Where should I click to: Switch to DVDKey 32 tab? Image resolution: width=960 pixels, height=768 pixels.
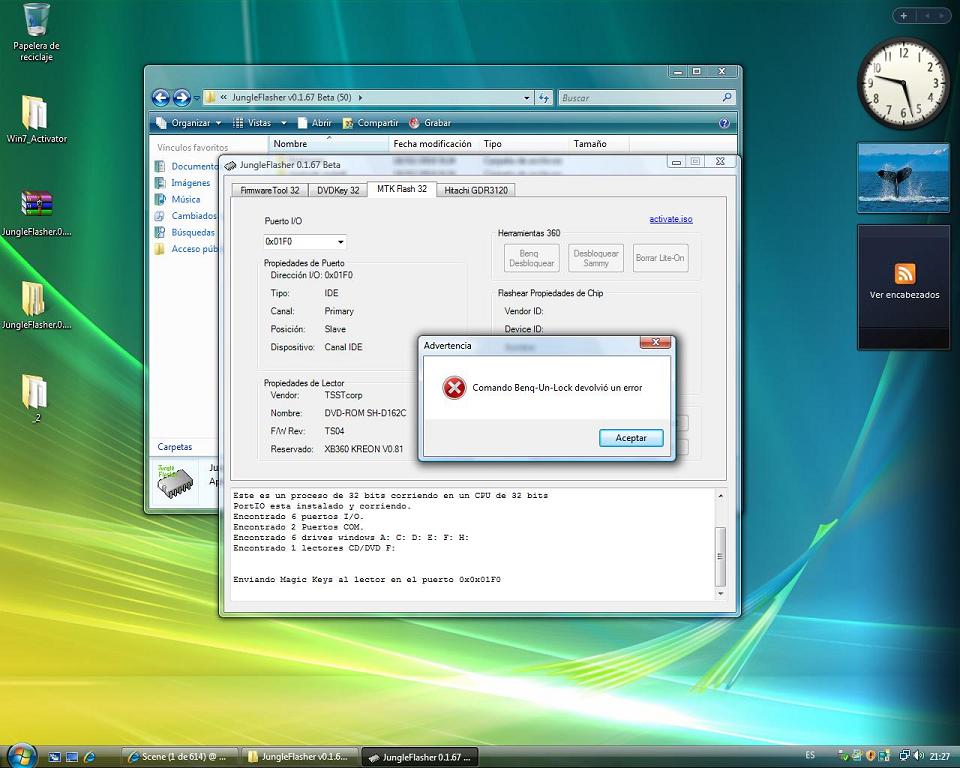(x=338, y=190)
